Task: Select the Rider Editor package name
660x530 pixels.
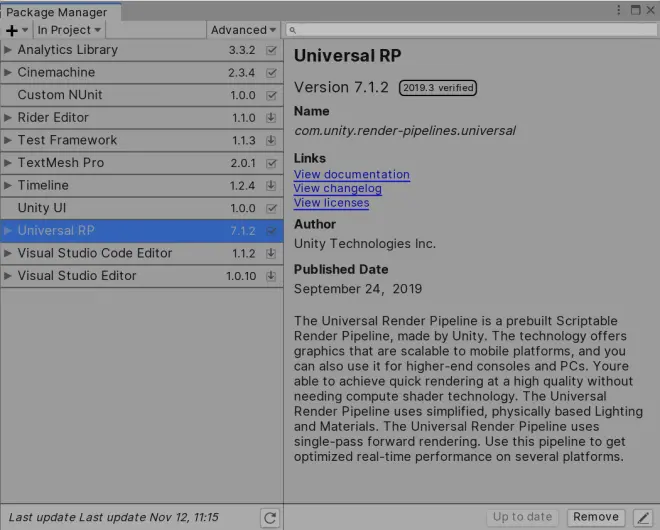Action: pos(53,117)
